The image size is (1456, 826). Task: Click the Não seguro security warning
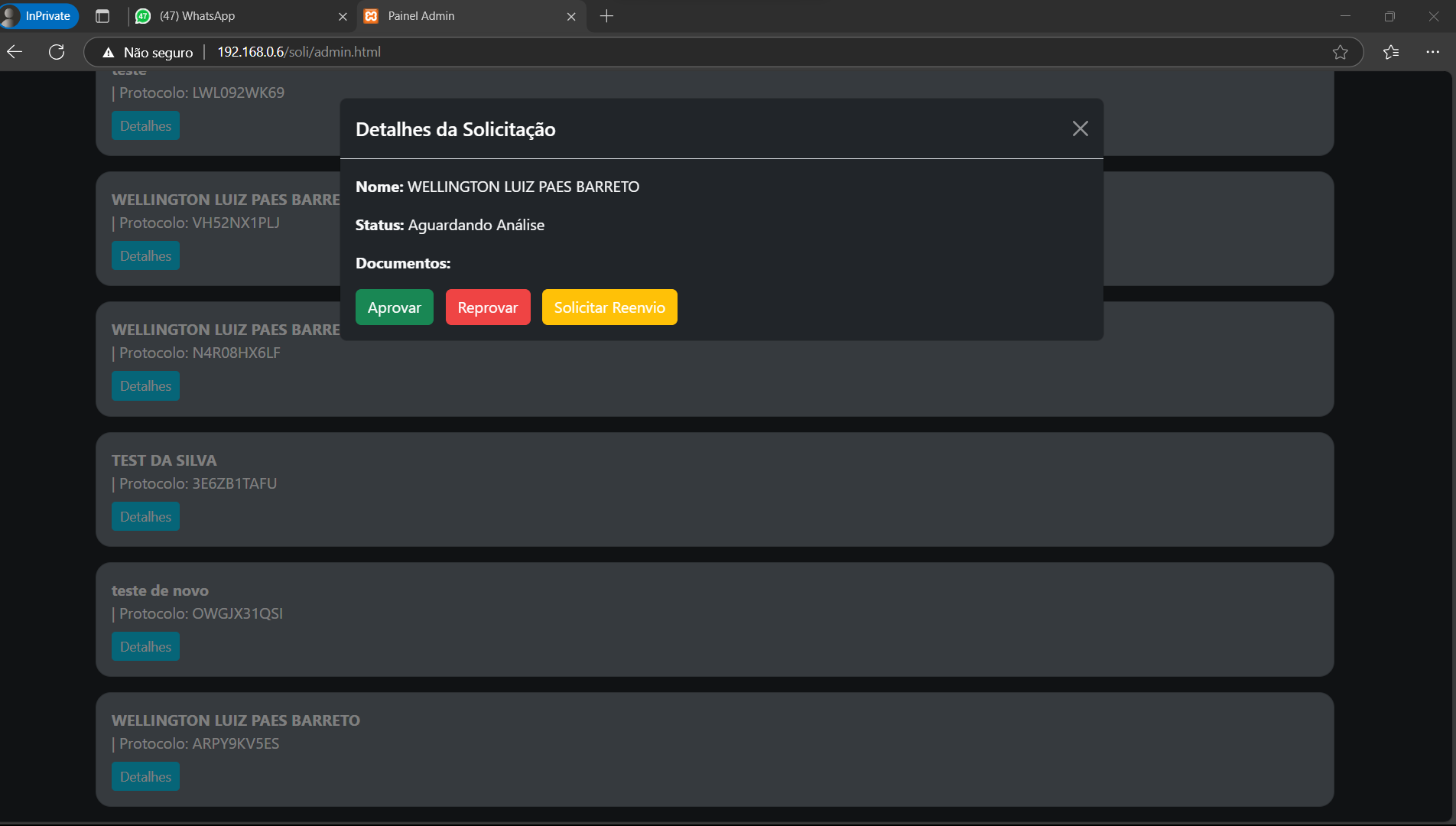click(x=148, y=52)
